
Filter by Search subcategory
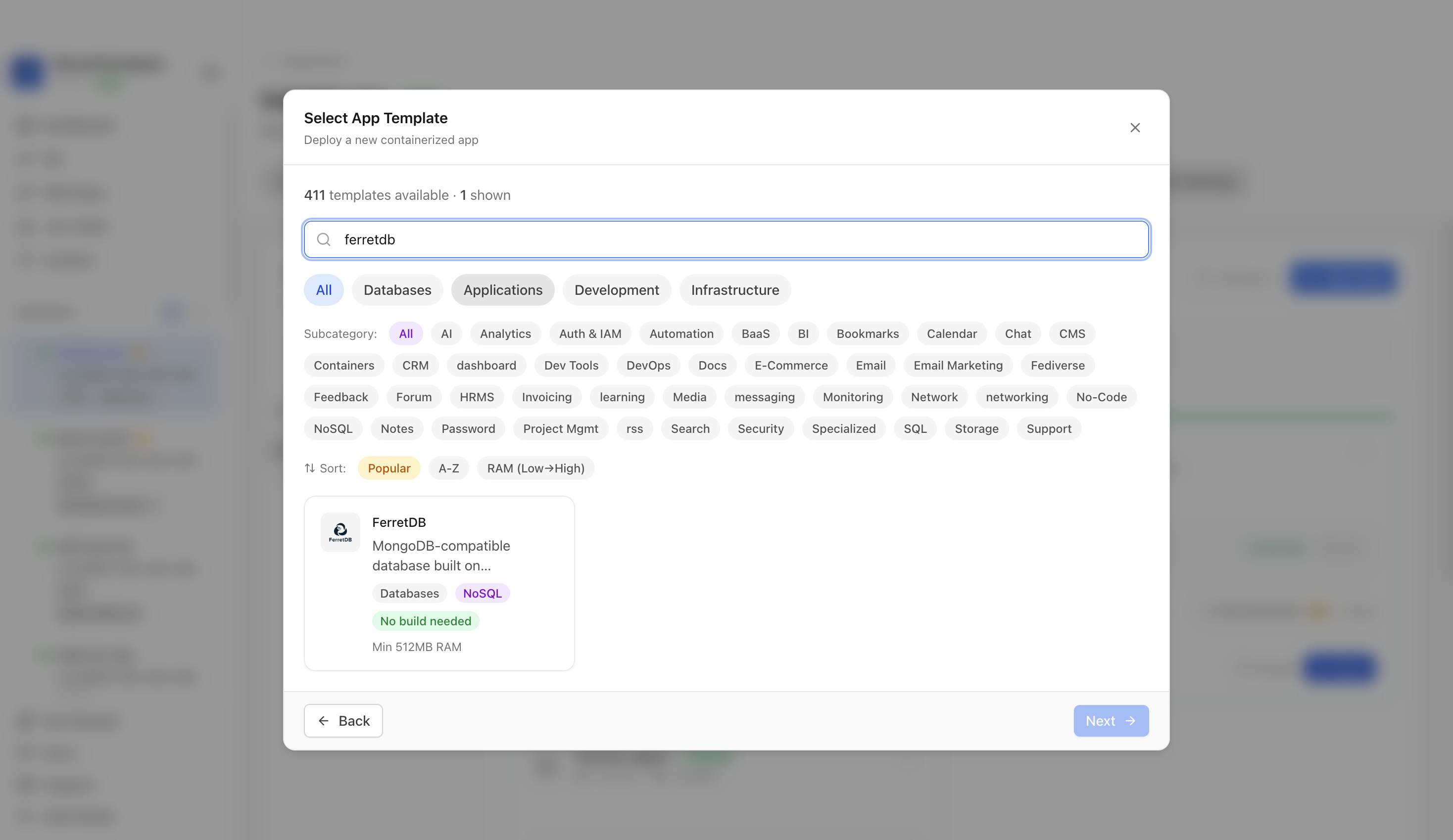[x=690, y=429]
